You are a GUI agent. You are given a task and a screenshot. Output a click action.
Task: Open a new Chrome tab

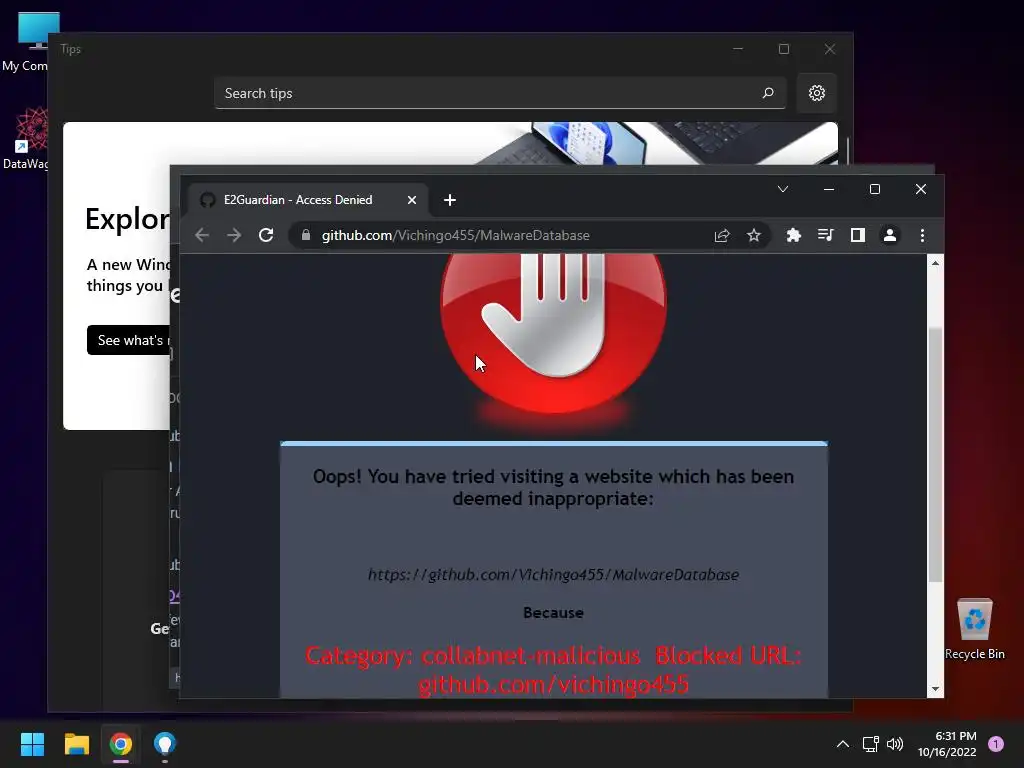point(450,200)
